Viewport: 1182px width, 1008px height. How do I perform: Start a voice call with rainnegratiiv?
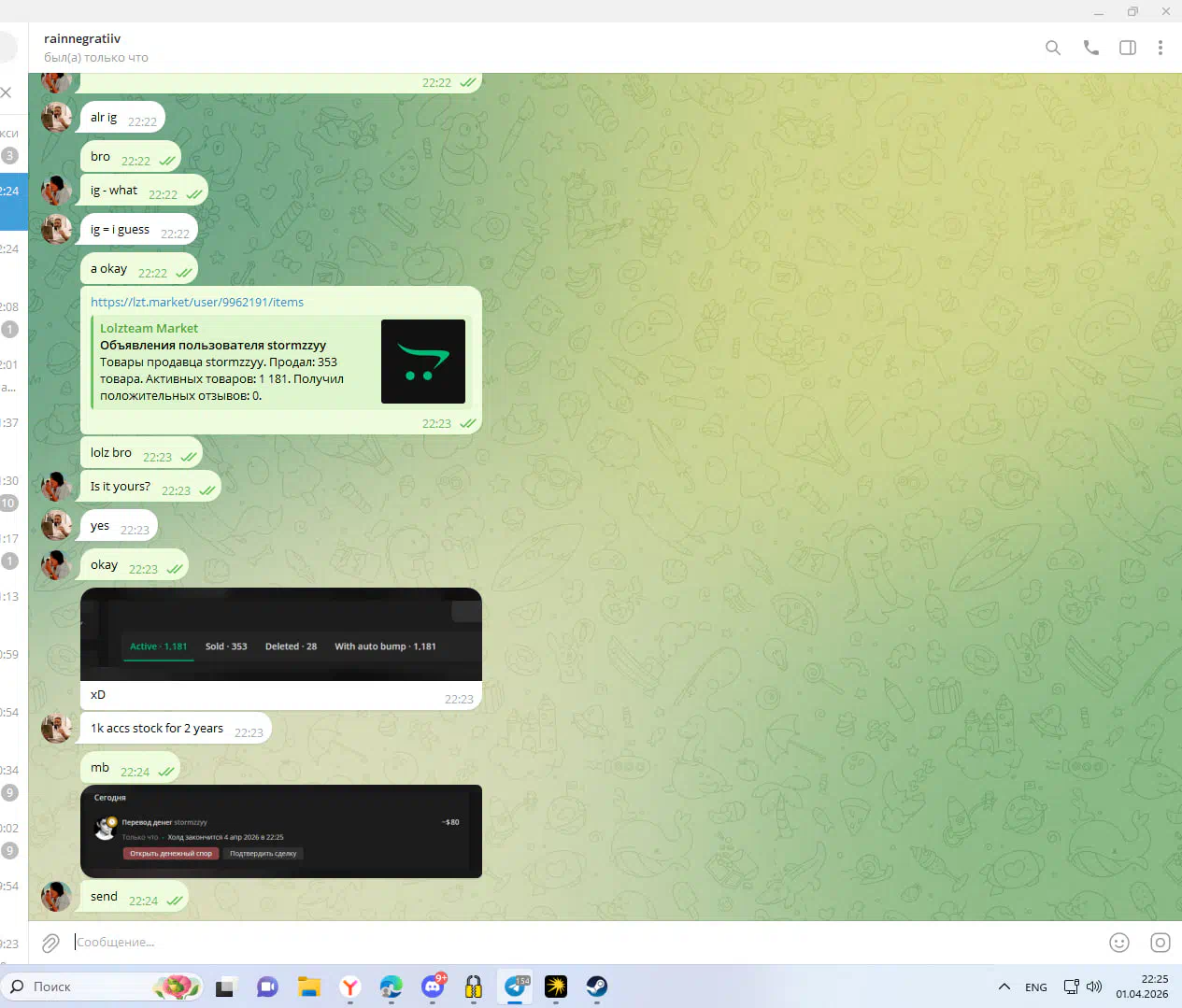pos(1090,48)
